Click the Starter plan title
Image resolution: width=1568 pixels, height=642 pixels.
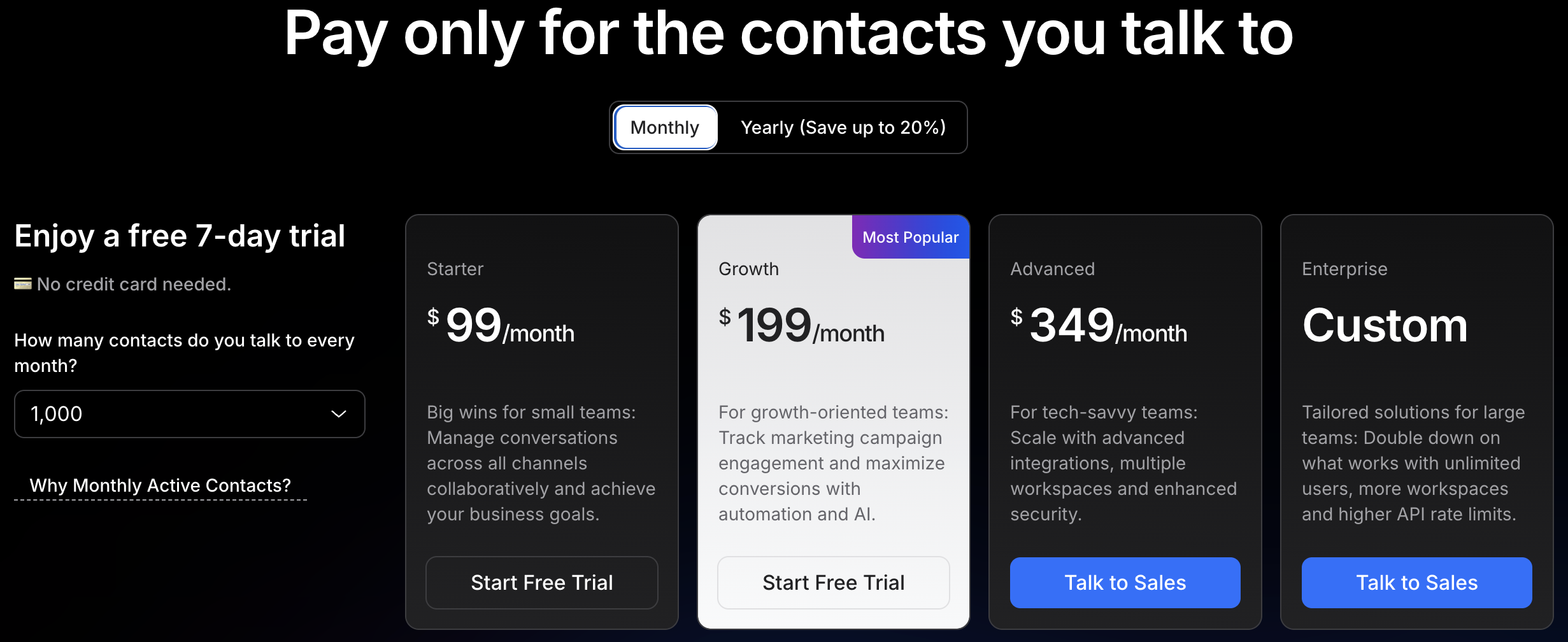[x=455, y=269]
